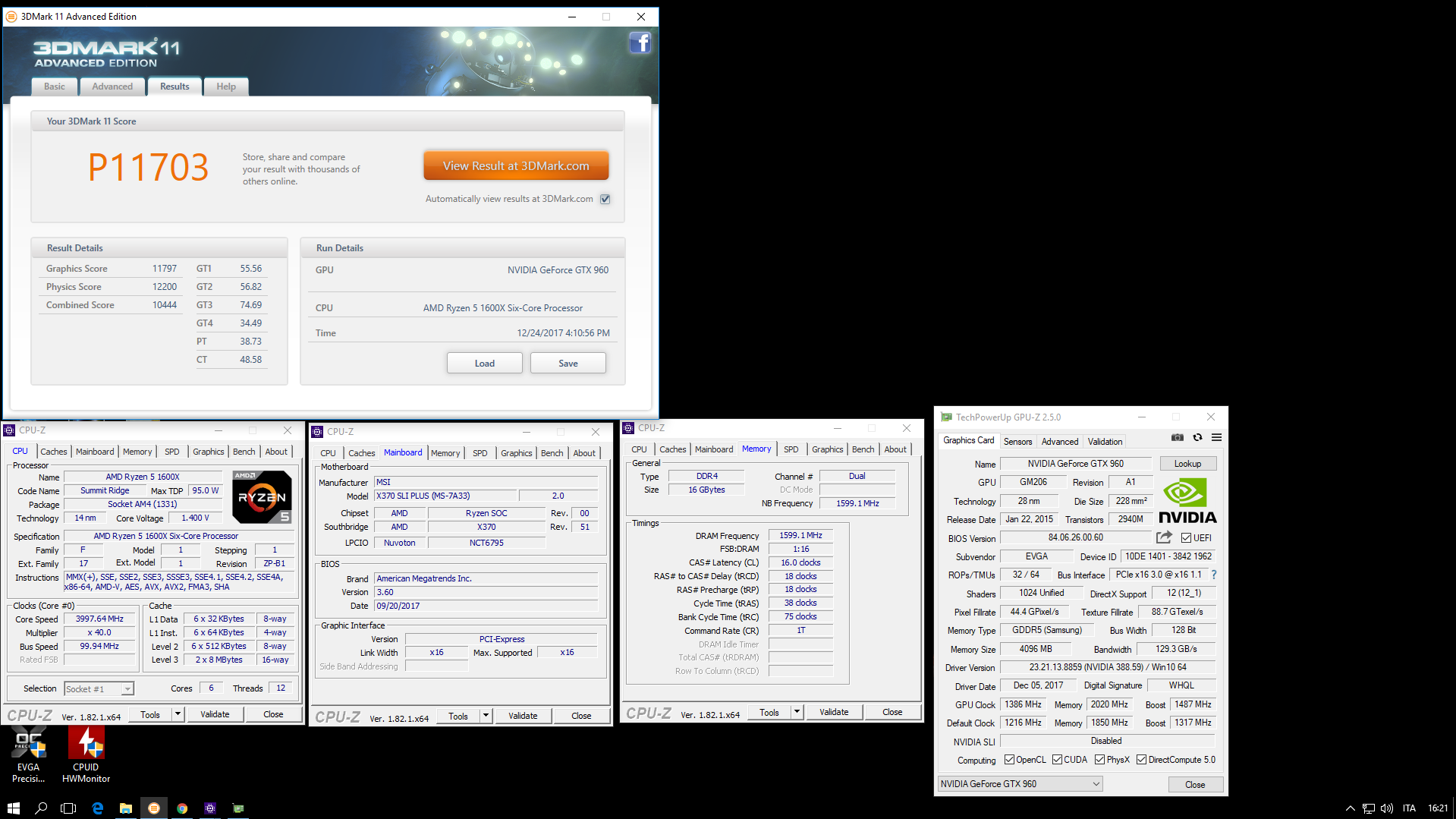Open File Explorer from taskbar

[126, 808]
